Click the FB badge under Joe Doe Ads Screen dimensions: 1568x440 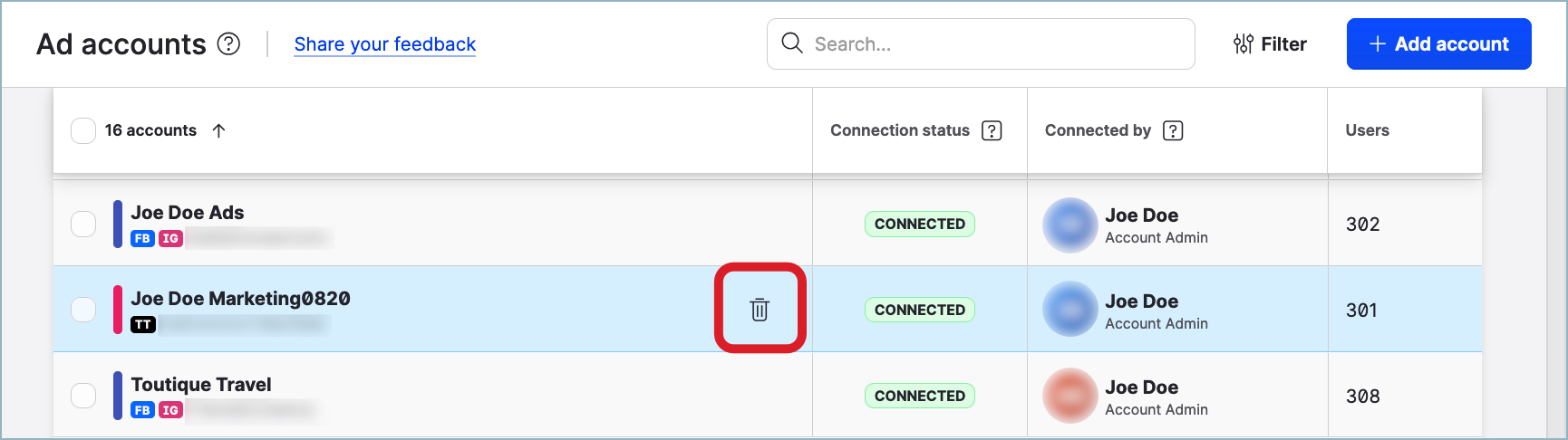[x=142, y=238]
